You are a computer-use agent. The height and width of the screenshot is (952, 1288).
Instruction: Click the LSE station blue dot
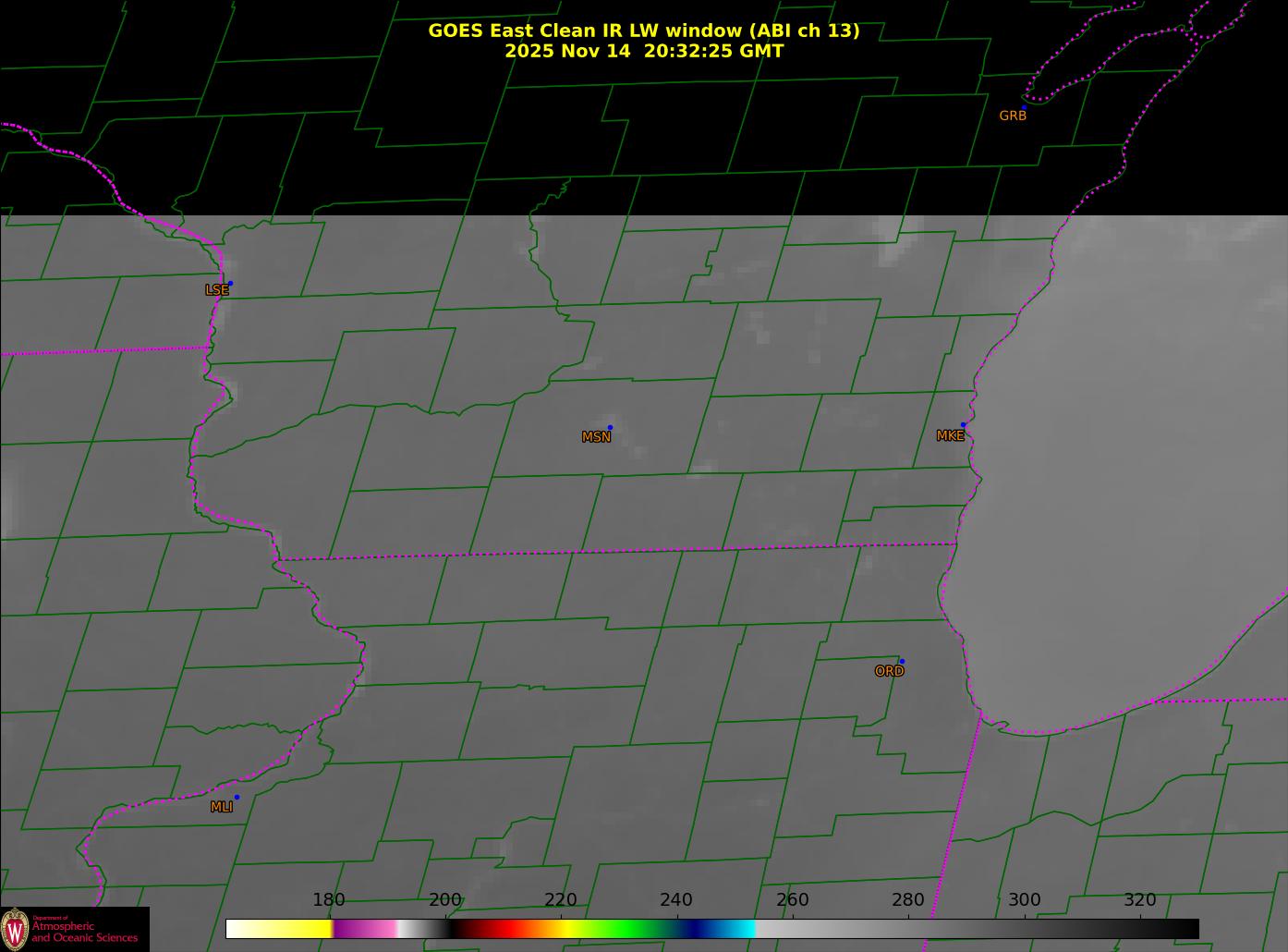(x=230, y=283)
